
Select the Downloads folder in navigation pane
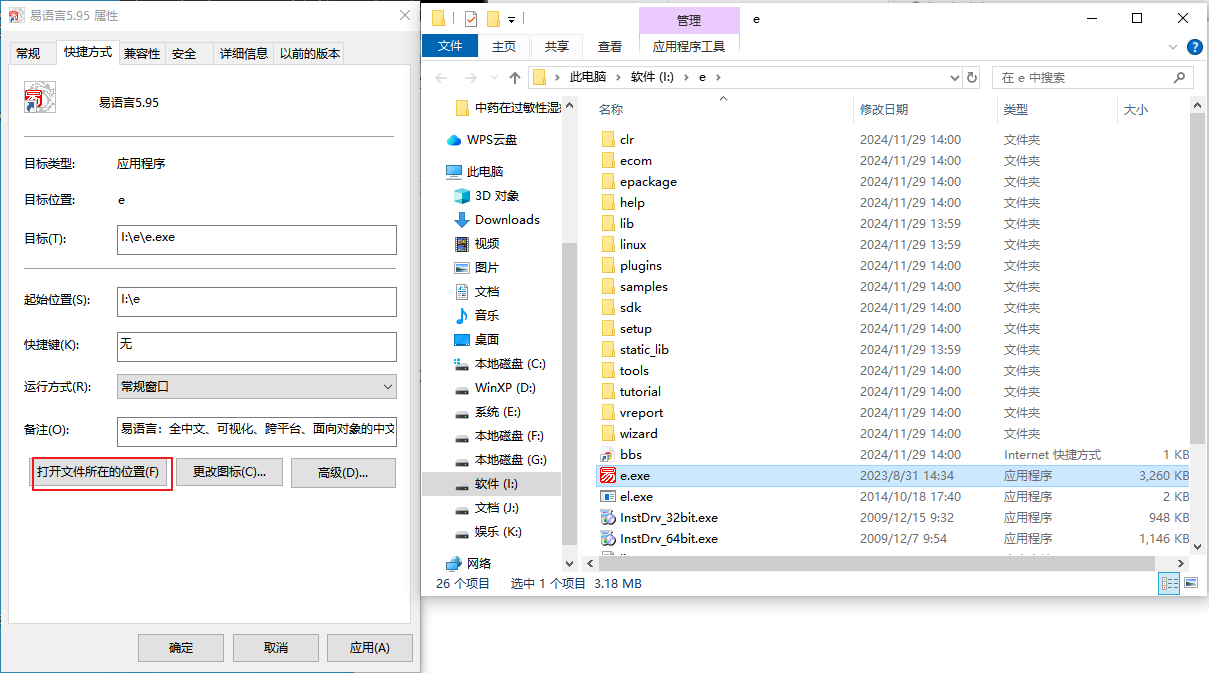pos(506,220)
